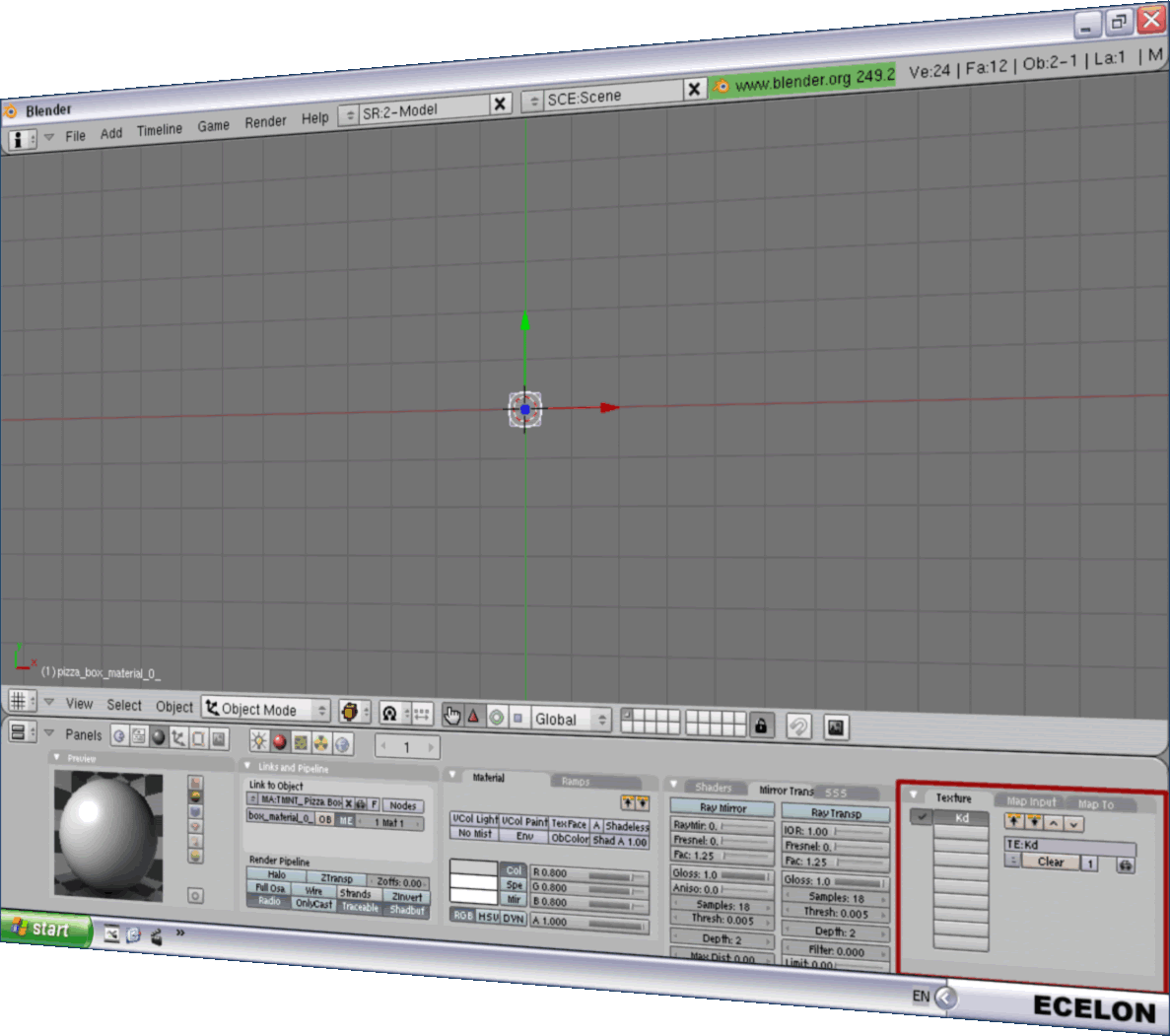Open the World buttons globe icon
Viewport: 1170px width, 1036px height.
342,744
